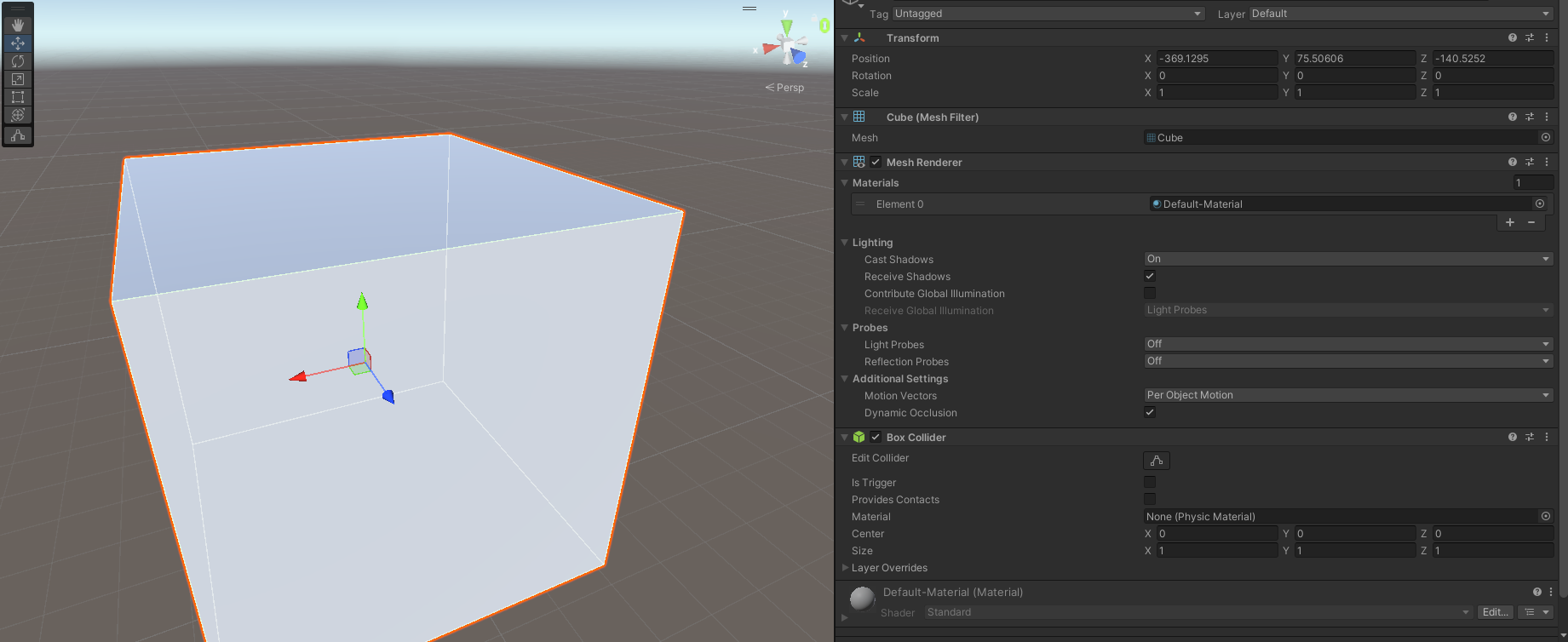1568x642 pixels.
Task: Open material shader list options dropdown
Action: 1536,612
